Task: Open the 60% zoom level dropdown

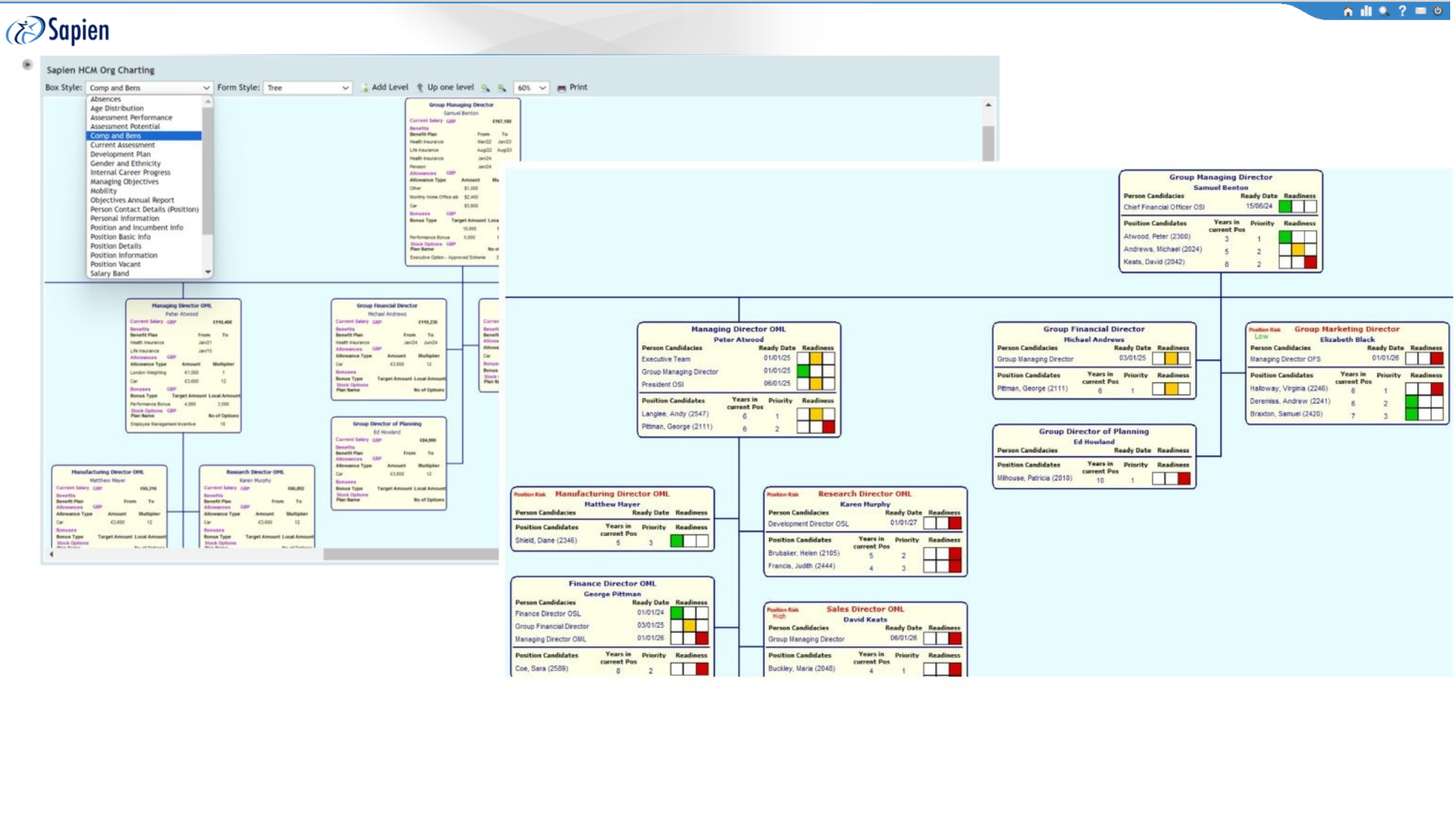Action: click(531, 88)
